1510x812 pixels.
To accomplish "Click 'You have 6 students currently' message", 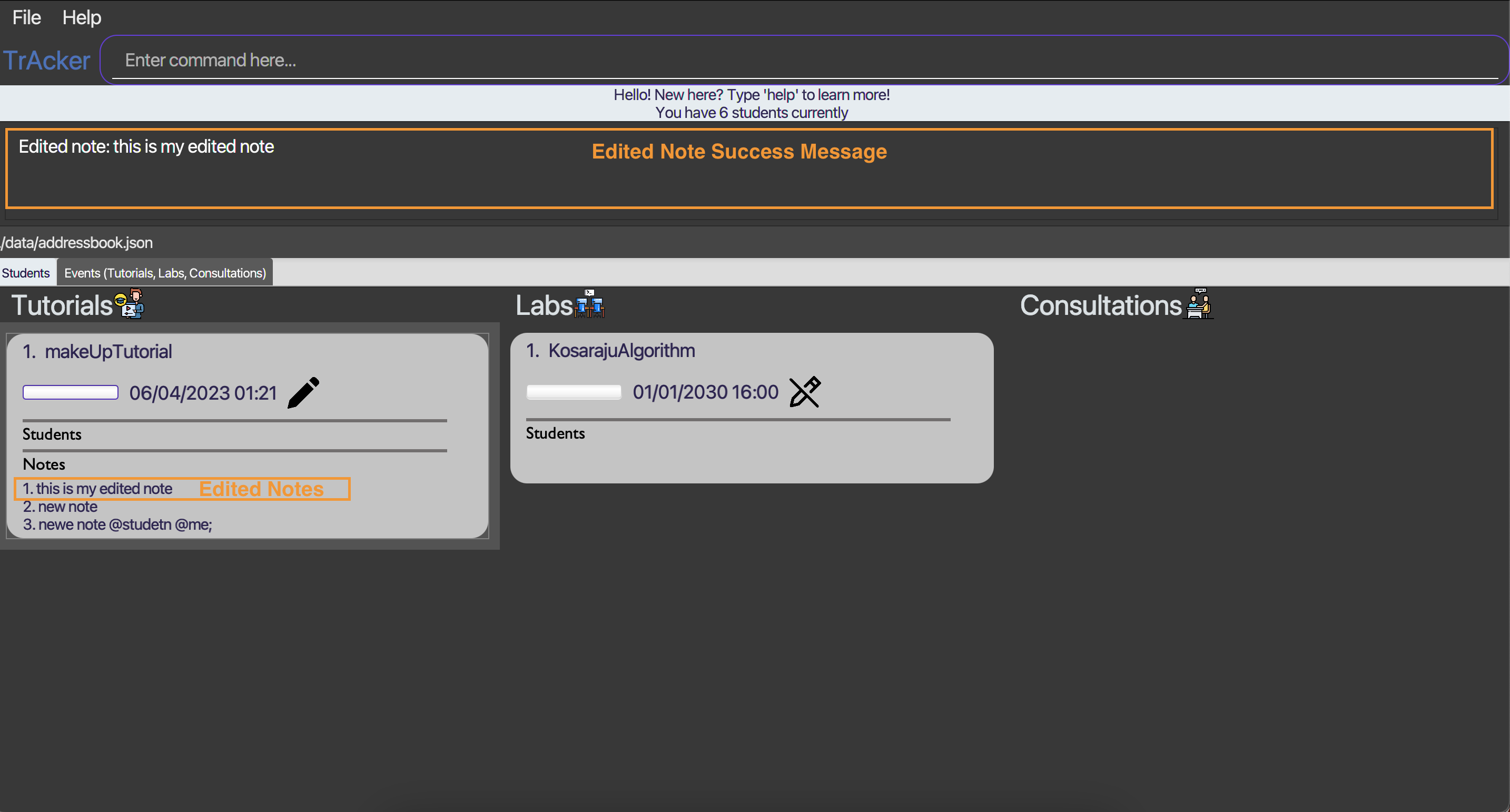I will click(752, 113).
